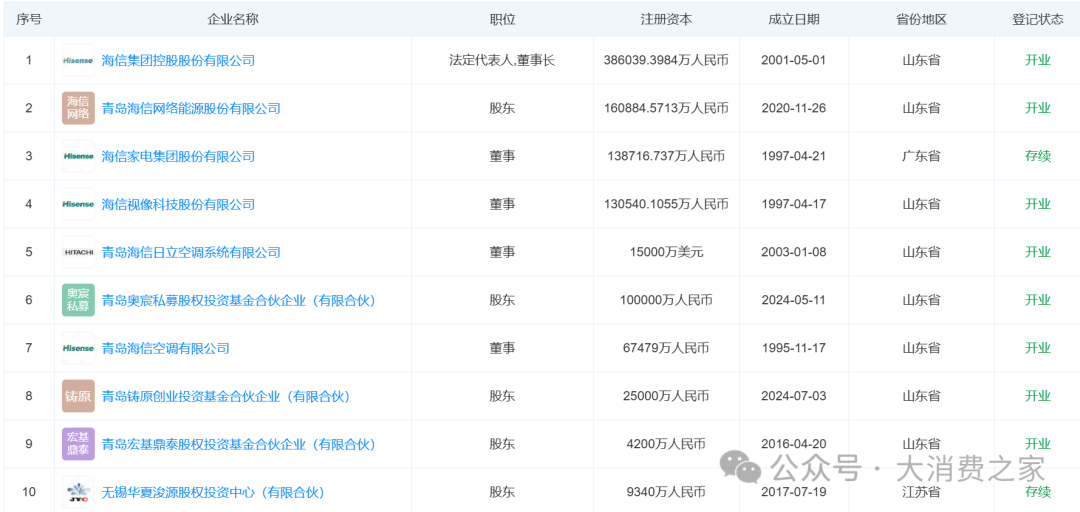Click 开业 status for 青岛海信日立空调
1080x512 pixels.
pos(1037,252)
